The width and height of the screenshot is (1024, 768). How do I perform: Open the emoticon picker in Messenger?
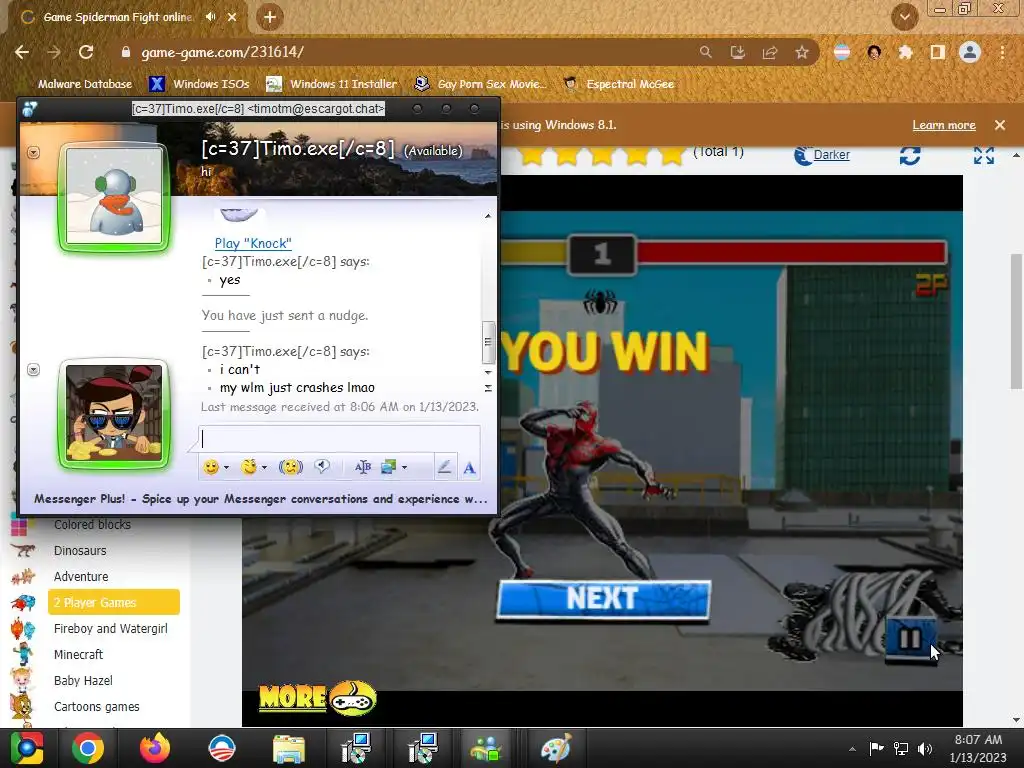[x=210, y=467]
